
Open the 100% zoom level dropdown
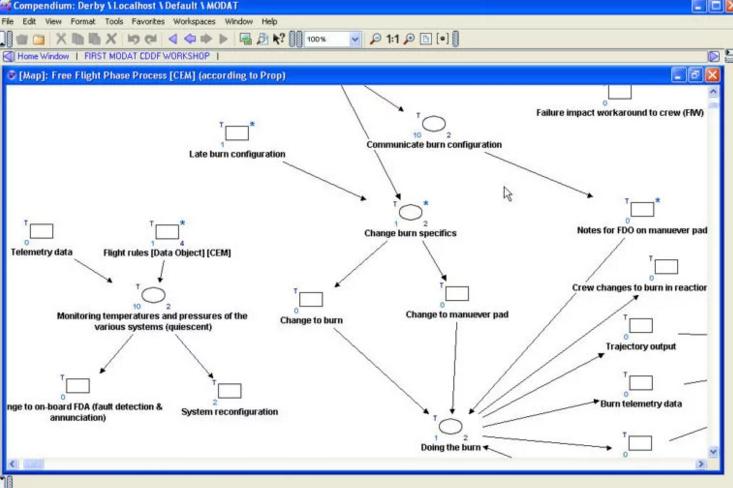click(x=355, y=38)
